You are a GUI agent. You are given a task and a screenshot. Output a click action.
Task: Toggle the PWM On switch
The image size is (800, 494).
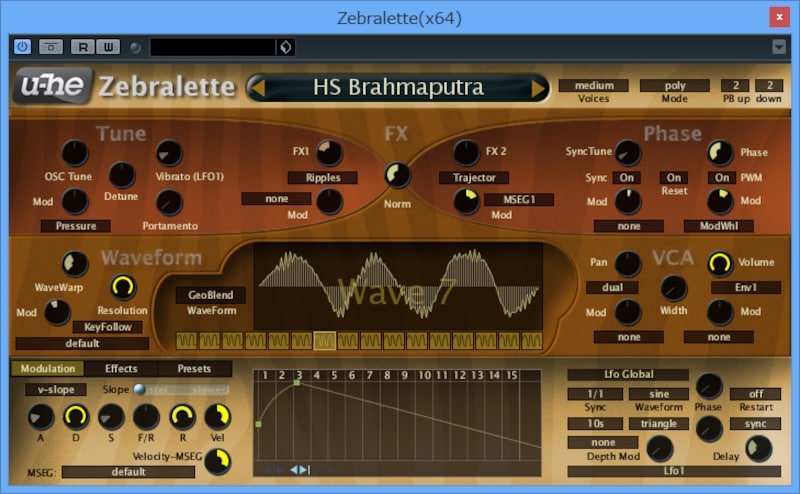pos(721,178)
